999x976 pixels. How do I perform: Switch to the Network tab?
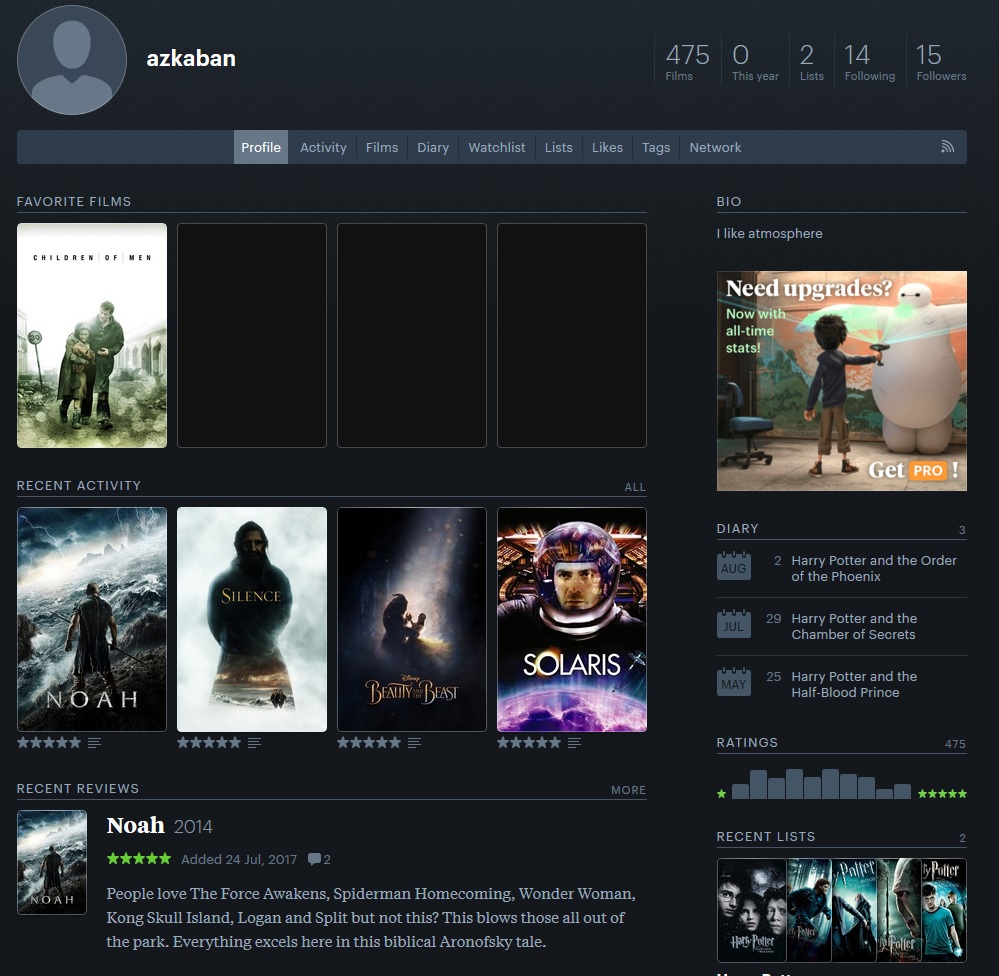715,147
